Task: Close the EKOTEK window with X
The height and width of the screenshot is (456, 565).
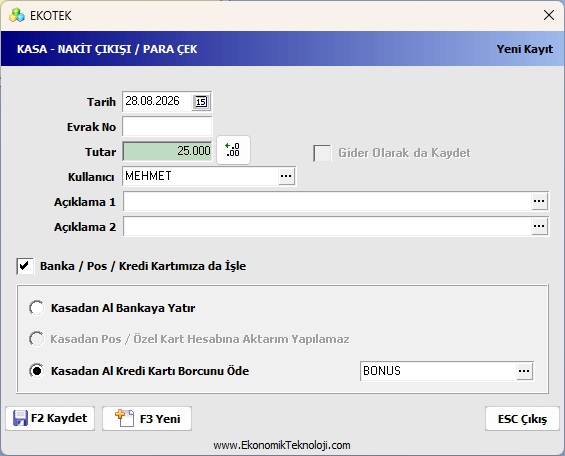Action: 549,15
